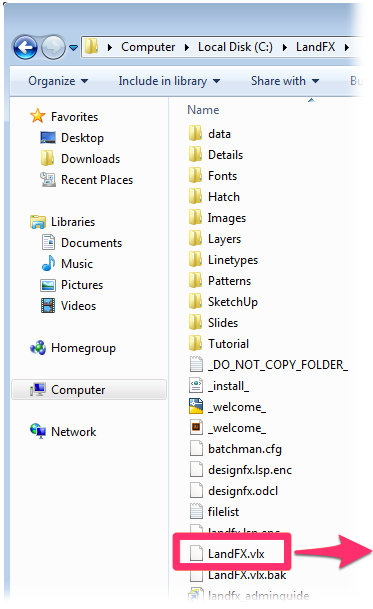Select the LandFX.vlx file
Screen dimensions: 373x609
(236, 553)
